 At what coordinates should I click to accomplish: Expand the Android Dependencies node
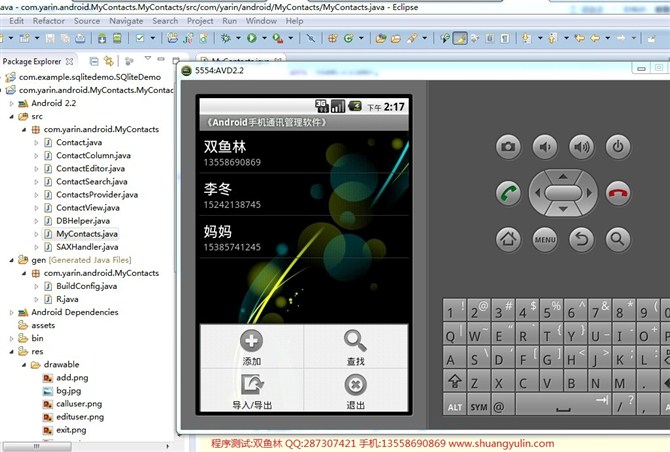[11, 312]
